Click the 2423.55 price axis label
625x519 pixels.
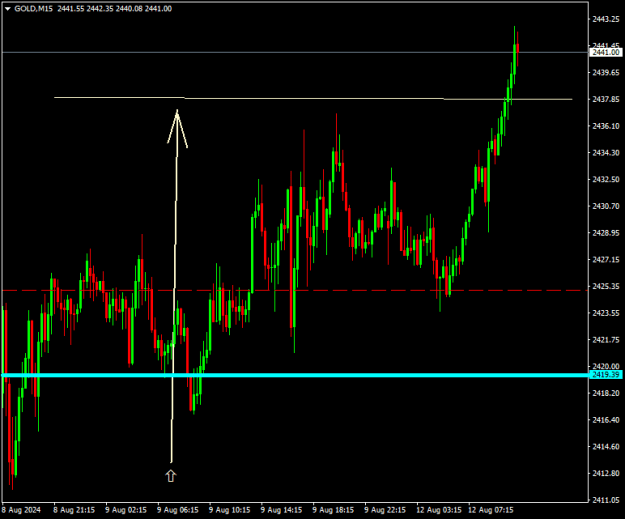click(606, 313)
